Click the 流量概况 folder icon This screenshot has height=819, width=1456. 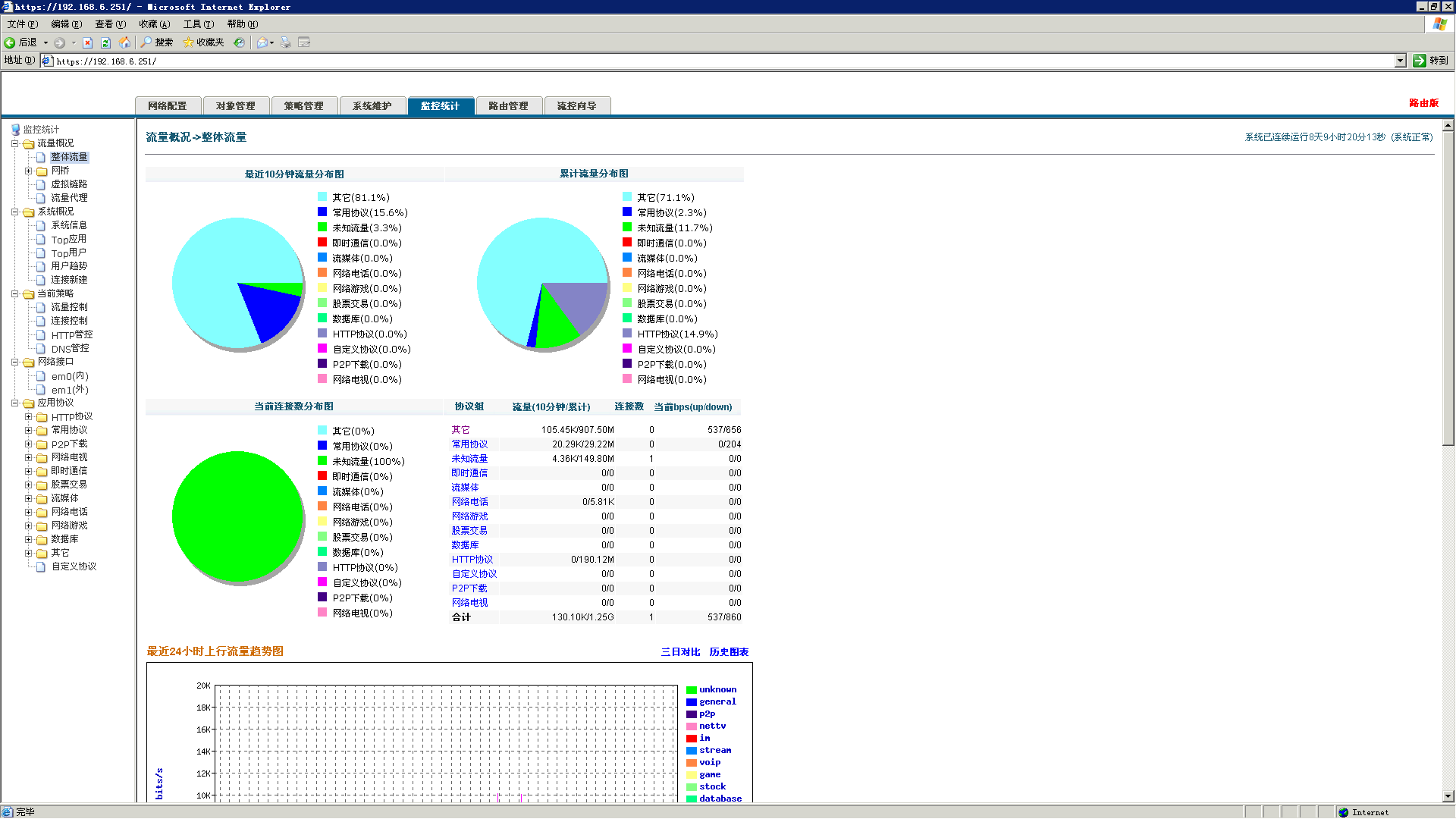tap(29, 143)
